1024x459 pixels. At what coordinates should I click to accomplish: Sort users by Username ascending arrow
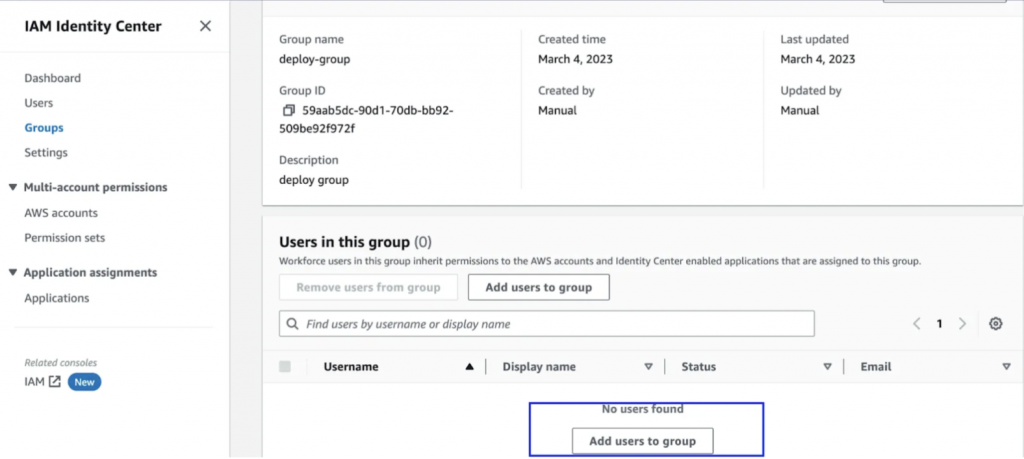pos(469,367)
